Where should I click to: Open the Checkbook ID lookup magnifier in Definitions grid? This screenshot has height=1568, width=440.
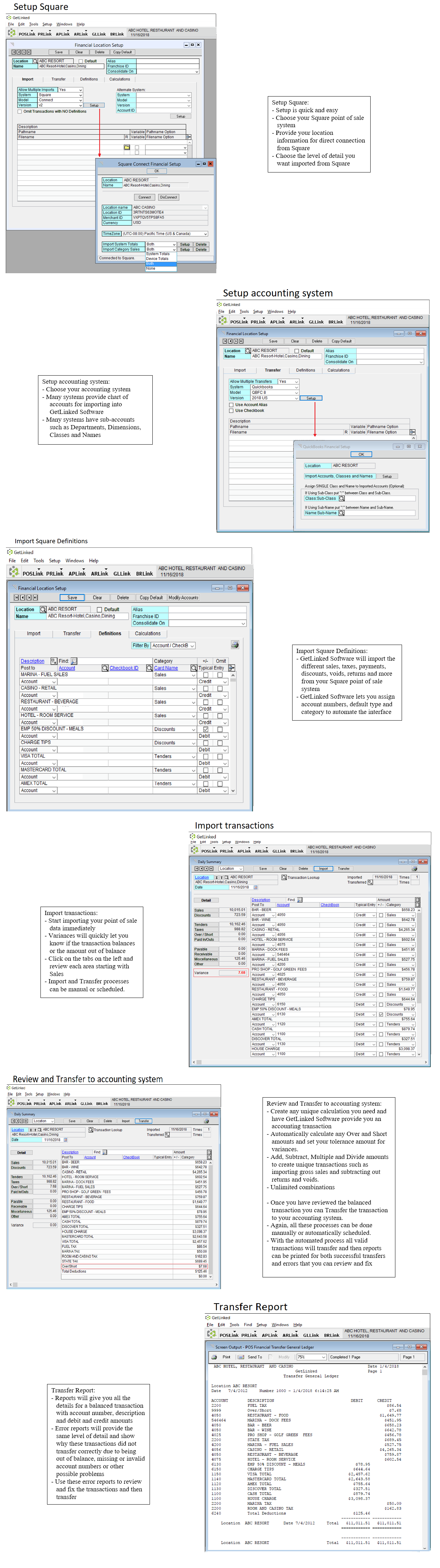[x=149, y=668]
